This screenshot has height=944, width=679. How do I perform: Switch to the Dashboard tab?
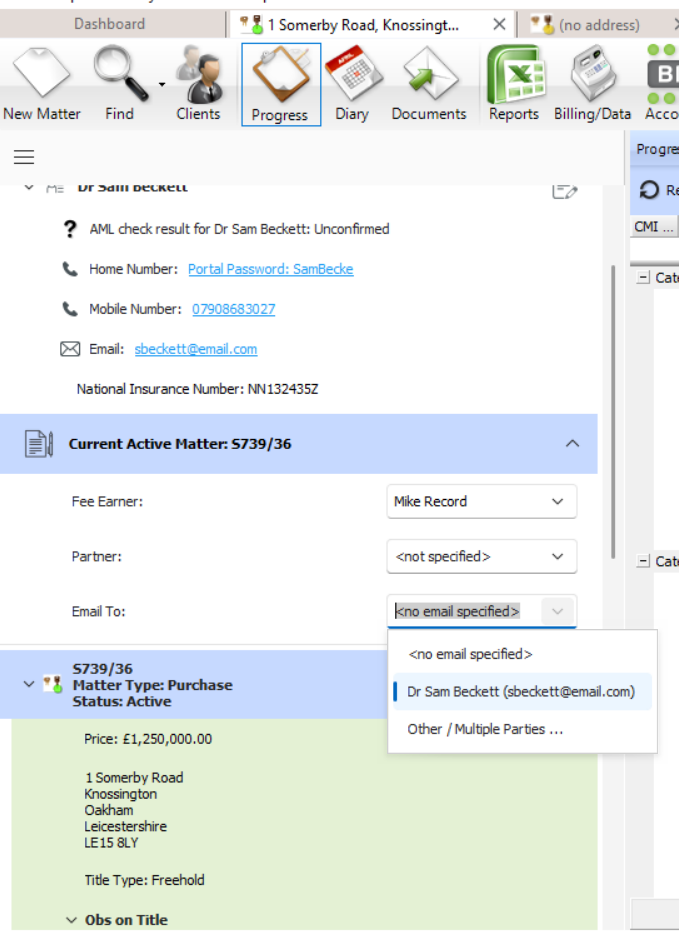click(x=109, y=24)
